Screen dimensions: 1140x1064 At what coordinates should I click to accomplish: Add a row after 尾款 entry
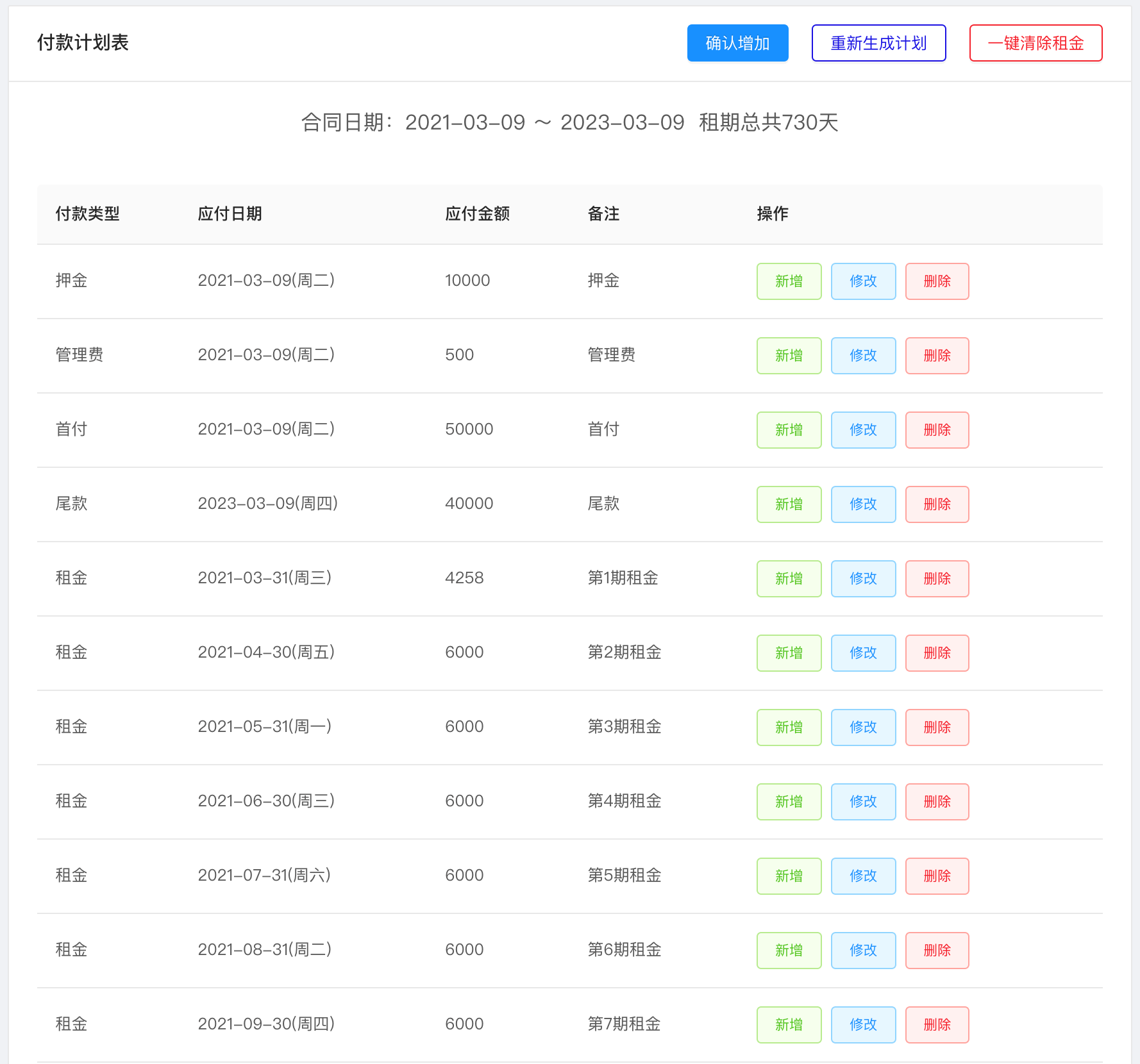[x=789, y=504]
